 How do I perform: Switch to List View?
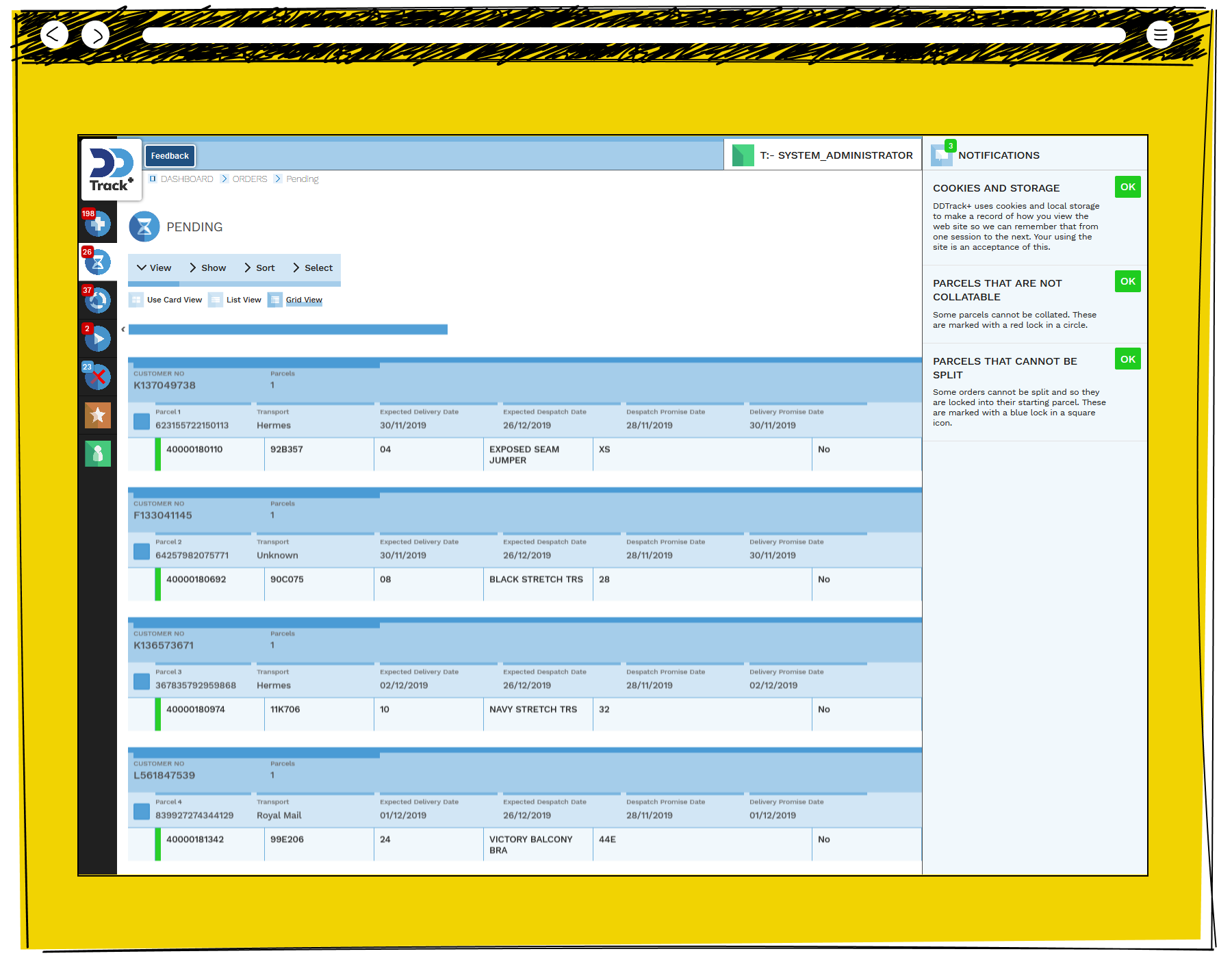(243, 300)
